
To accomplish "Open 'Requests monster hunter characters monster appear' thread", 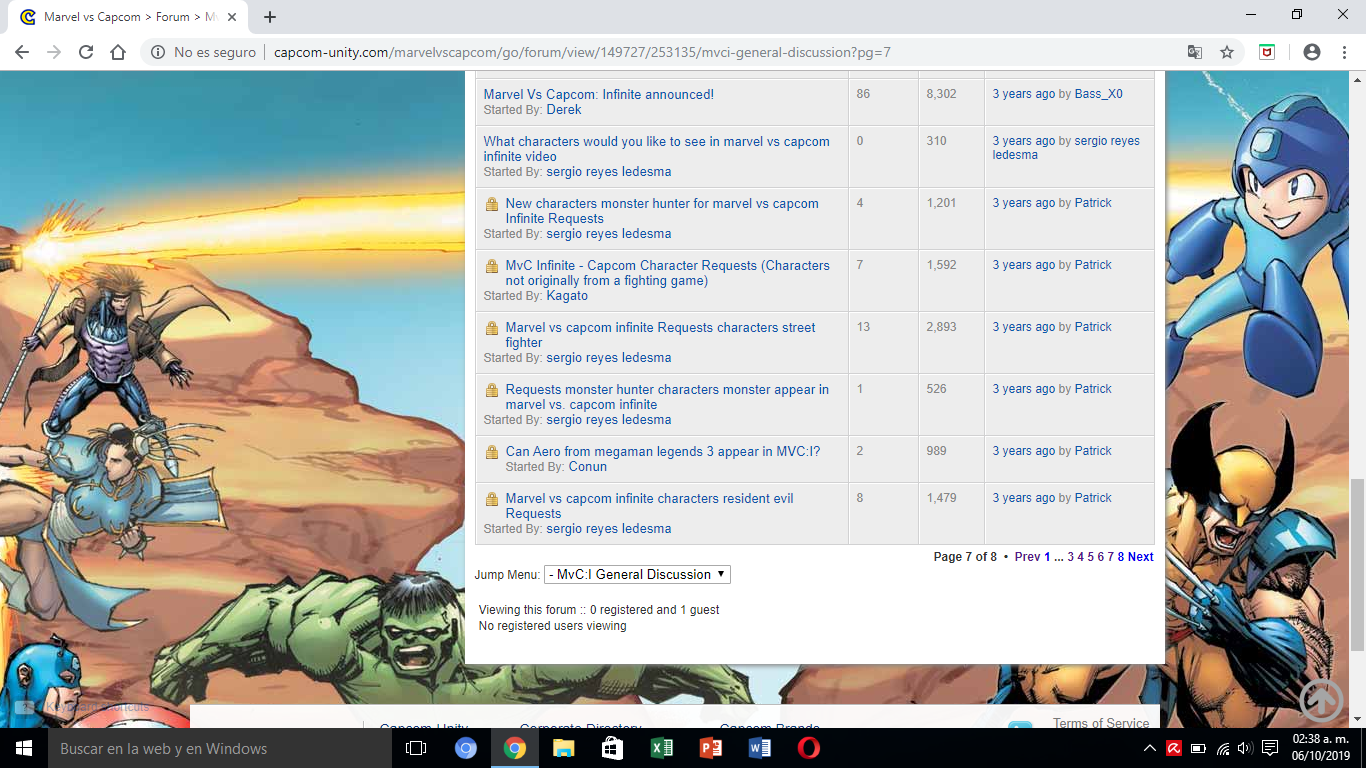I will [x=667, y=397].
